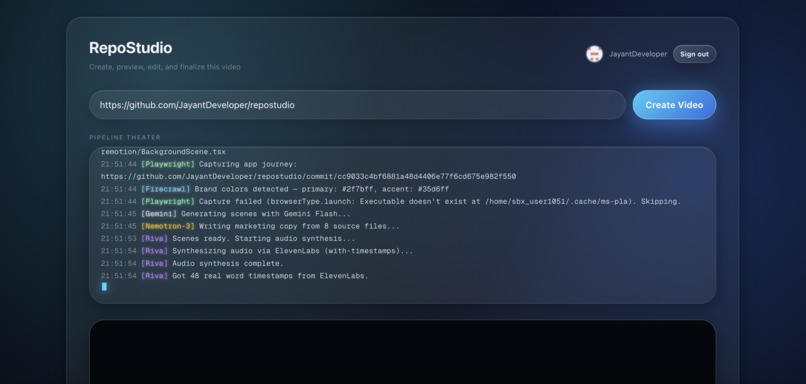
Task: Click the Firecrawl Brand colors detected line
Action: click(275, 189)
